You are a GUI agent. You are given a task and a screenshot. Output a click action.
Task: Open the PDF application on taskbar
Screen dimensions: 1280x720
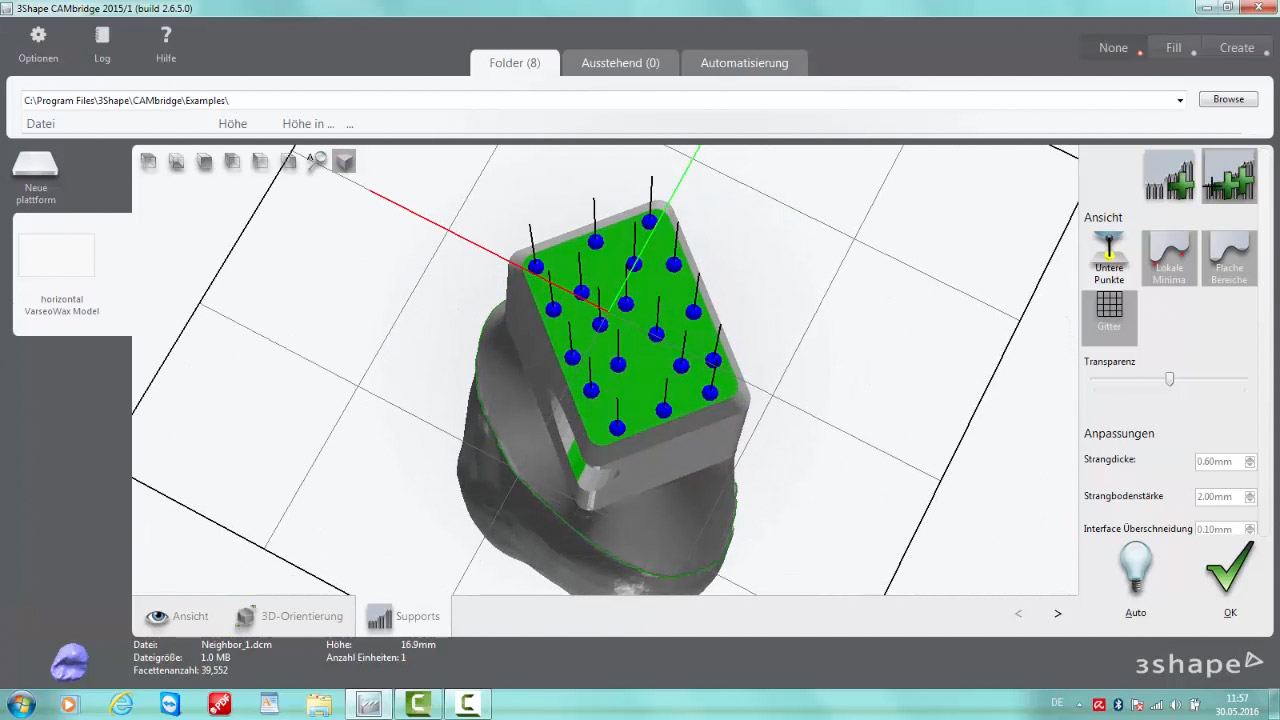point(220,704)
